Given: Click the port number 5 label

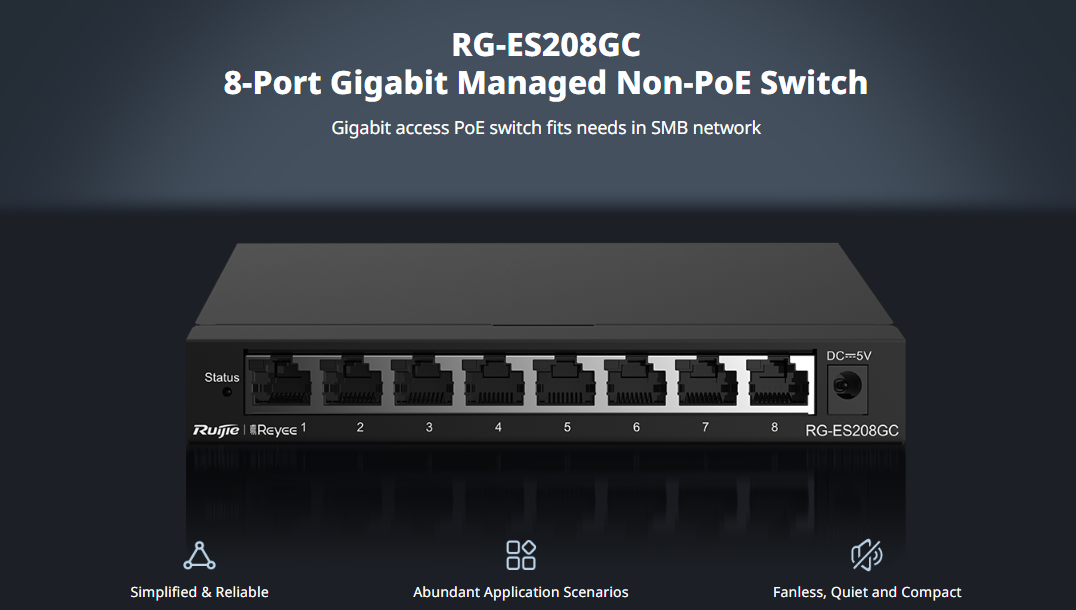Looking at the screenshot, I should (x=568, y=427).
